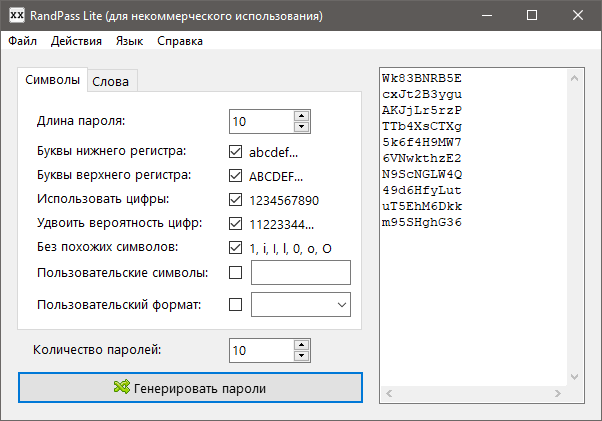Screen dimensions: 602x421
Task: Select password 5k6f4H9MW7
Action: coord(422,142)
